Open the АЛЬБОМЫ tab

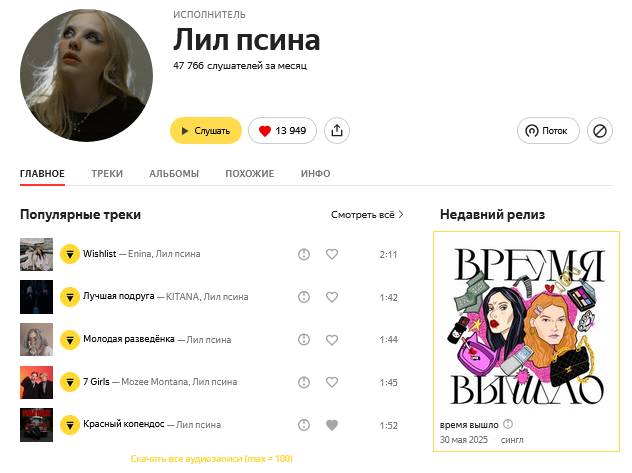point(174,174)
